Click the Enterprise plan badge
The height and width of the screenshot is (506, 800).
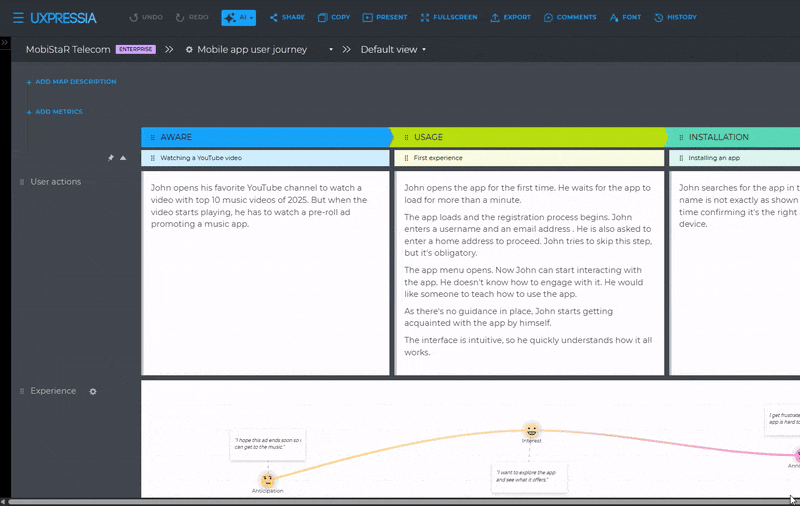click(136, 49)
